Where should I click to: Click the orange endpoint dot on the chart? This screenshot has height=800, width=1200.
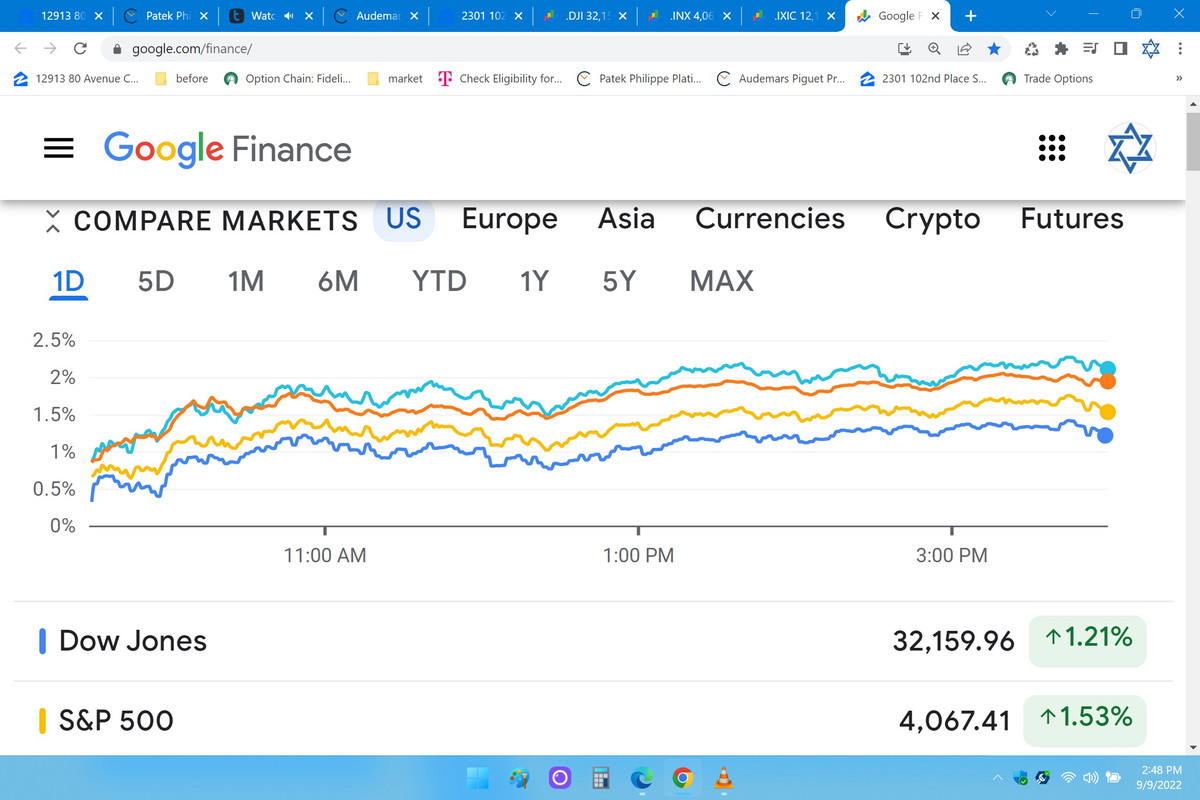click(x=1108, y=382)
